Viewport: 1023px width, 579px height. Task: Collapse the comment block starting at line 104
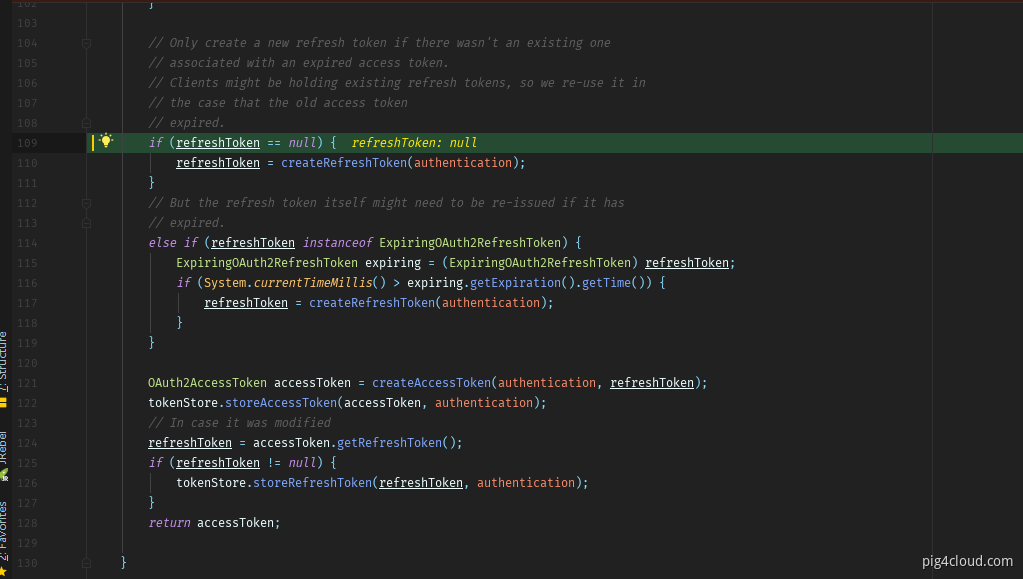pyautogui.click(x=86, y=43)
